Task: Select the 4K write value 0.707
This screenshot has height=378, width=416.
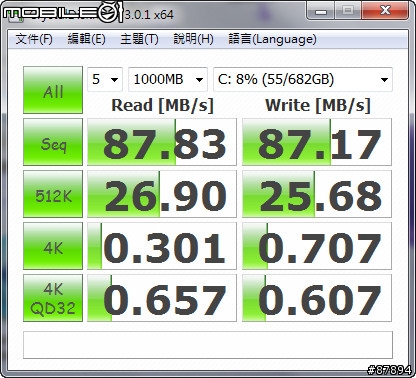Action: pyautogui.click(x=317, y=246)
